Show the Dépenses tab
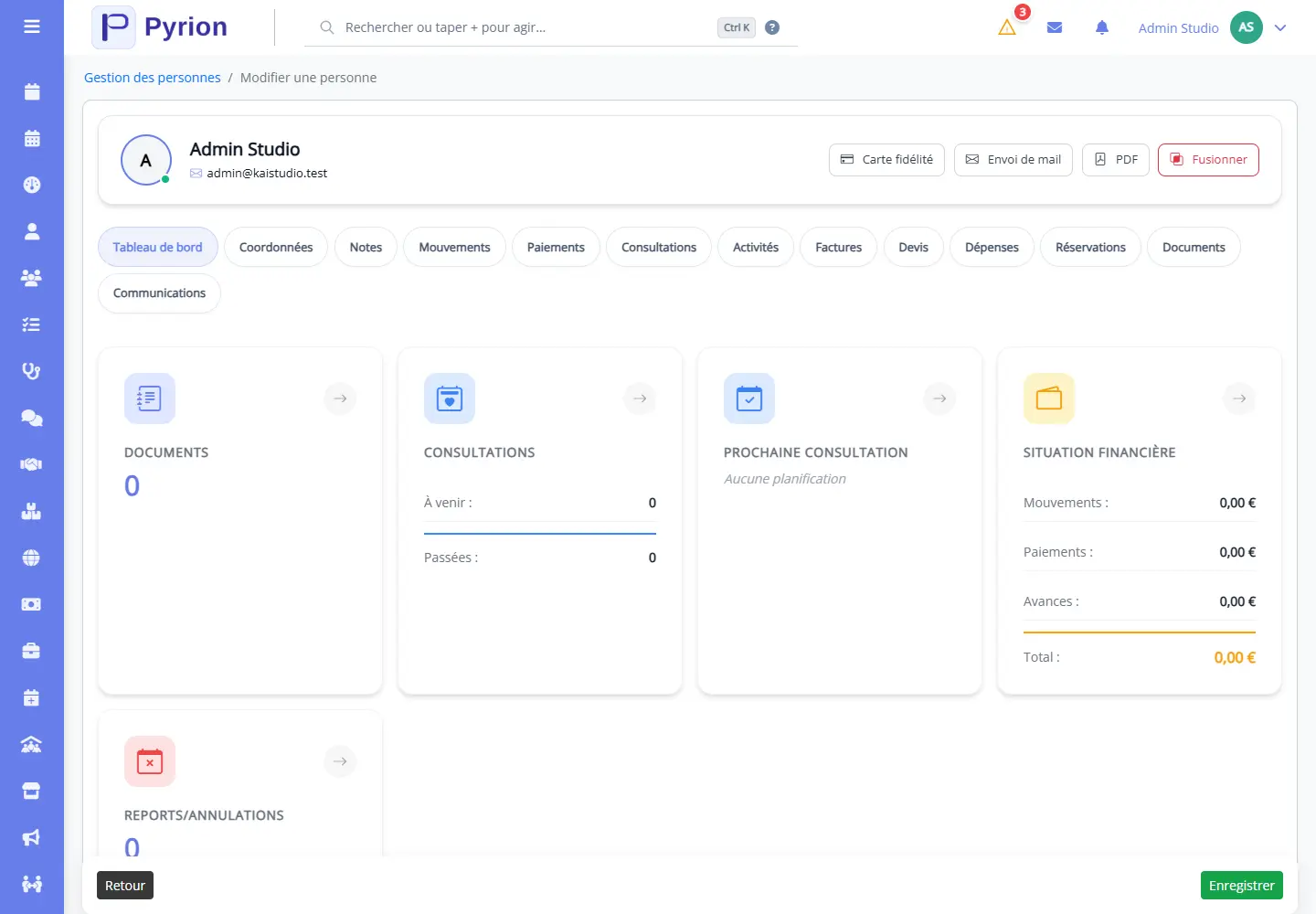Screen dimensions: 1316x914 coord(992,247)
